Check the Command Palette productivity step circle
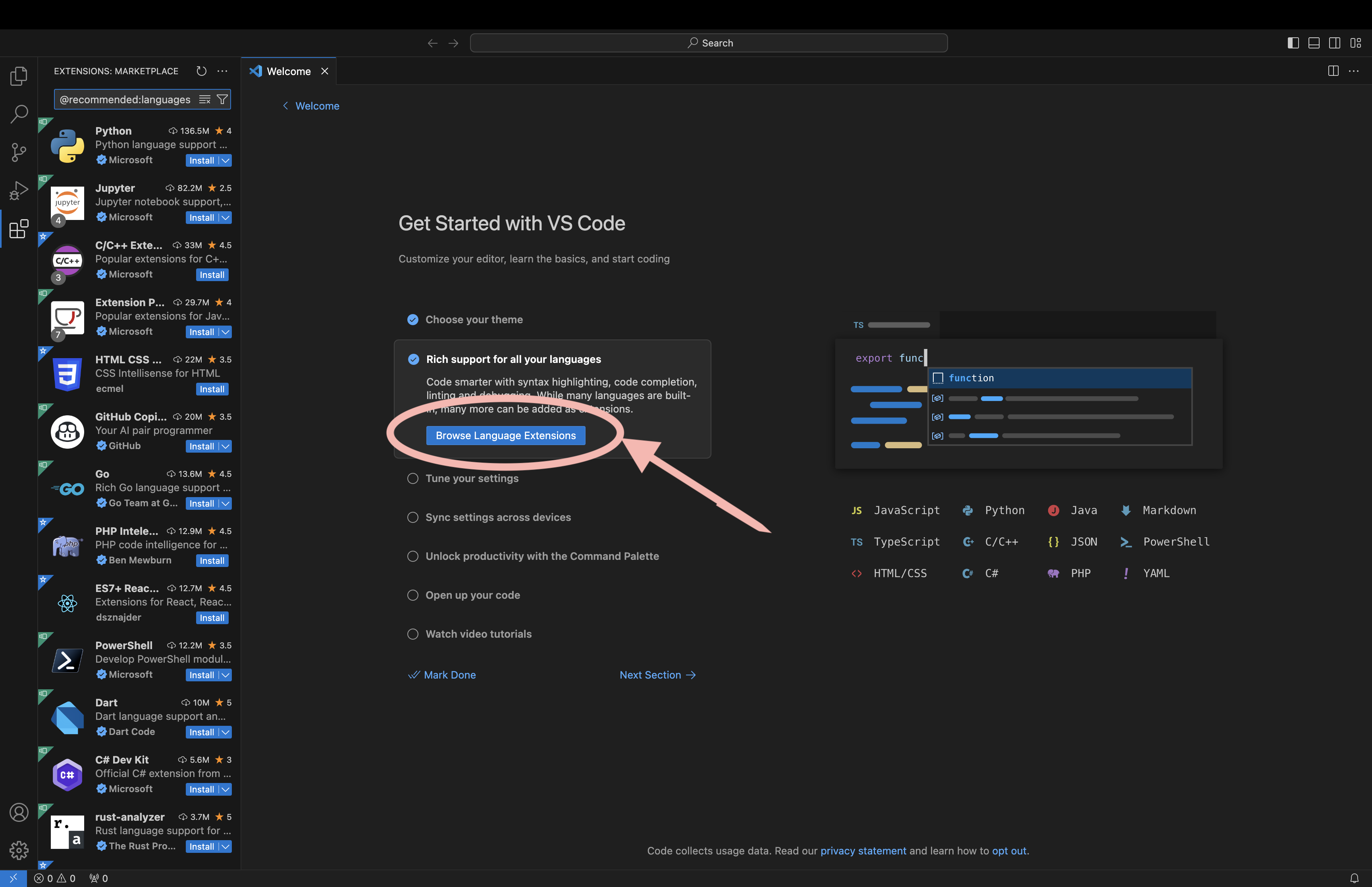 pos(413,556)
